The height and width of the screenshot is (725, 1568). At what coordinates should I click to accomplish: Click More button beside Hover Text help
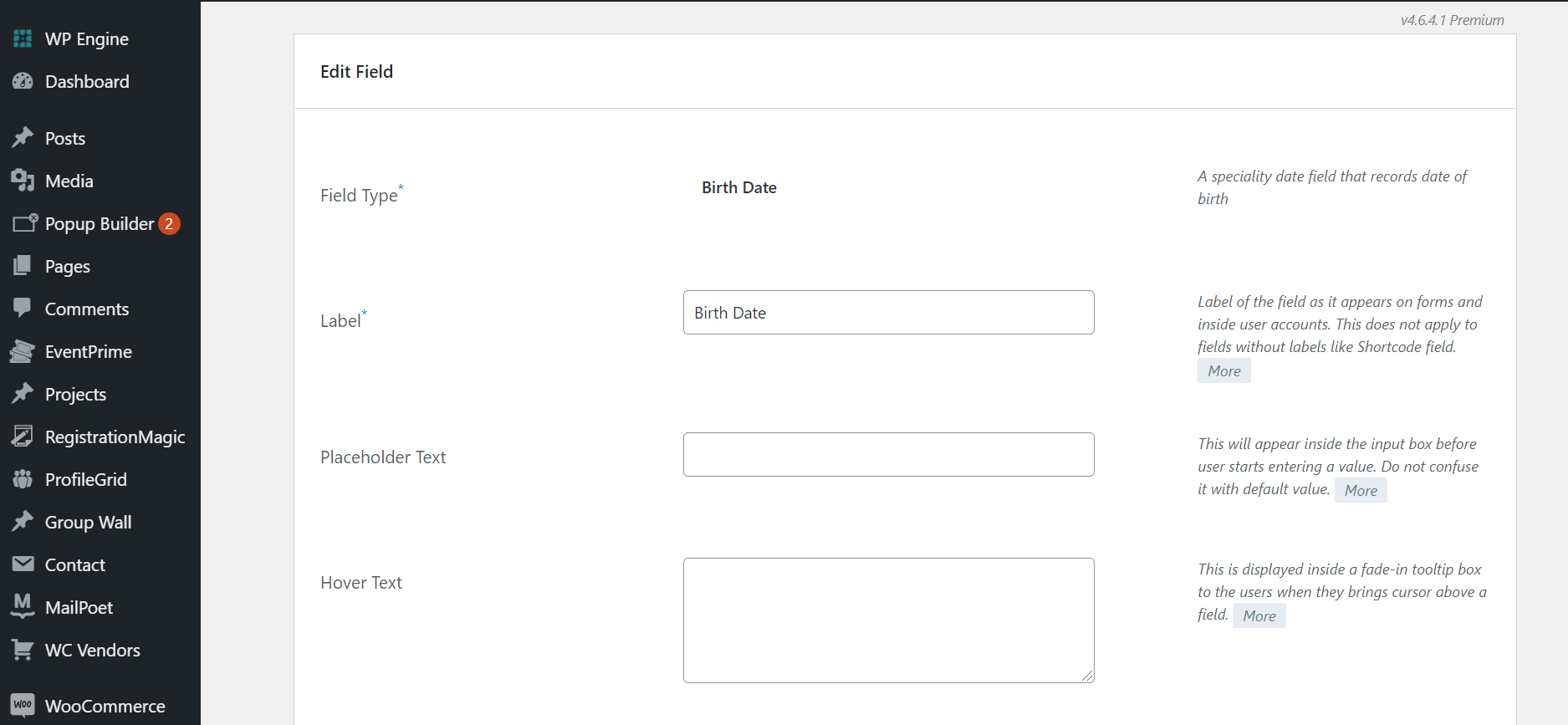[x=1259, y=616]
